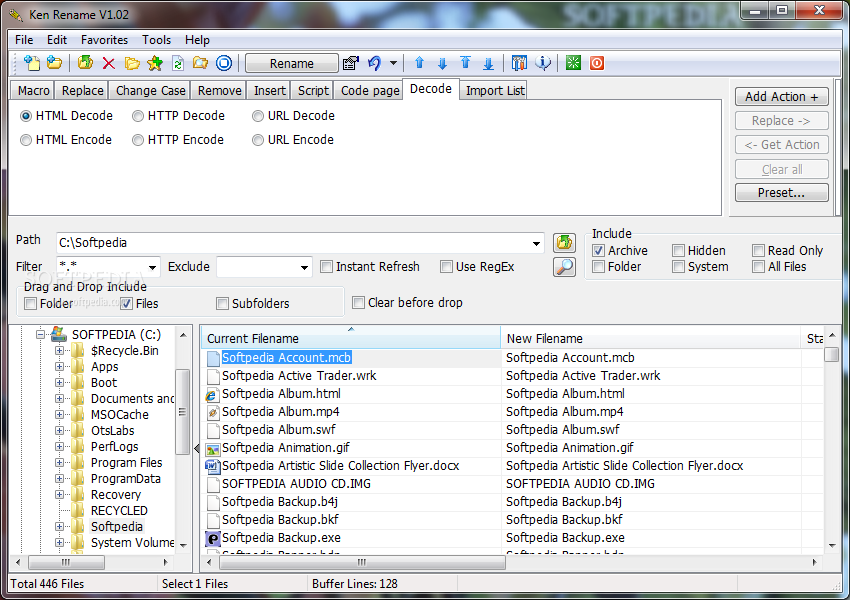Uncheck the Archive include checkbox
This screenshot has height=600, width=850.
(598, 250)
